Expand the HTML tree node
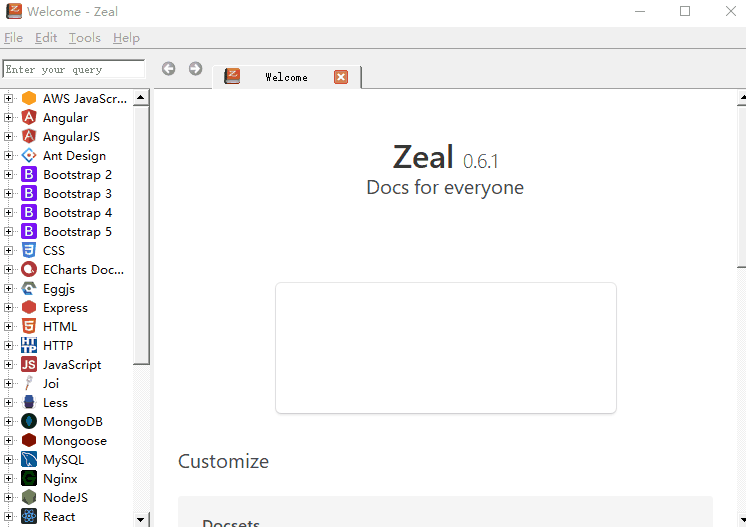 point(8,327)
